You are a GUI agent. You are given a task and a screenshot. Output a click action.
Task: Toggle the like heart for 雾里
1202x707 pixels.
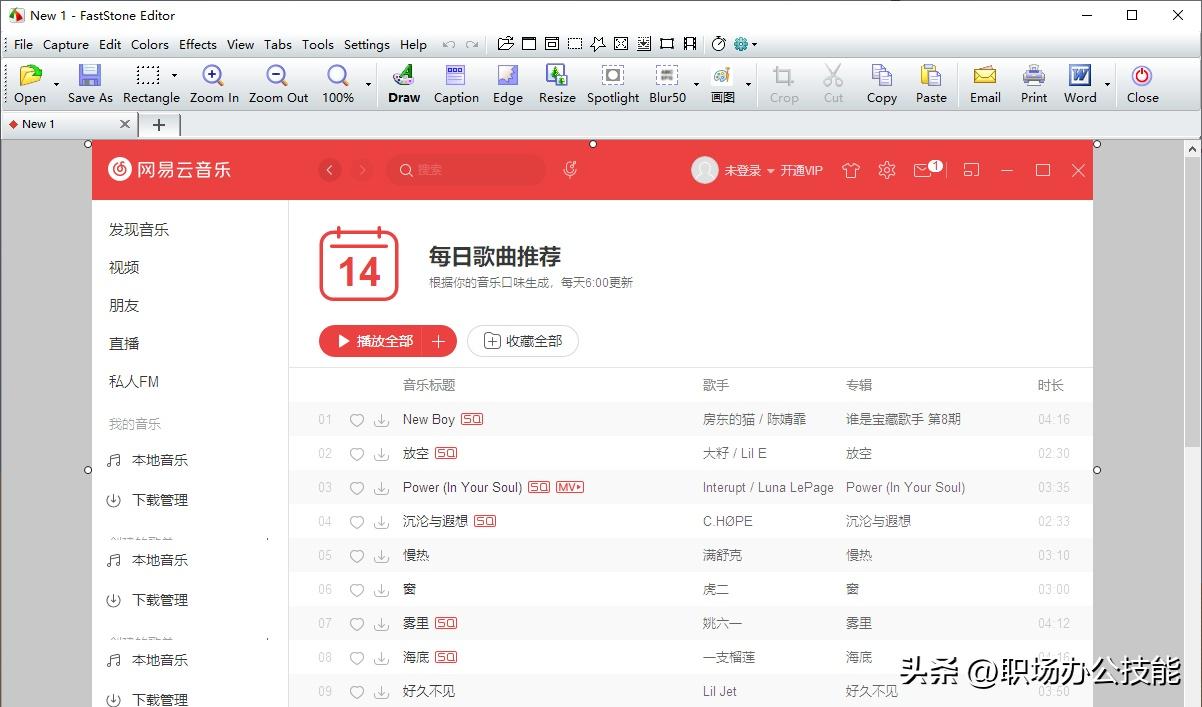(357, 623)
